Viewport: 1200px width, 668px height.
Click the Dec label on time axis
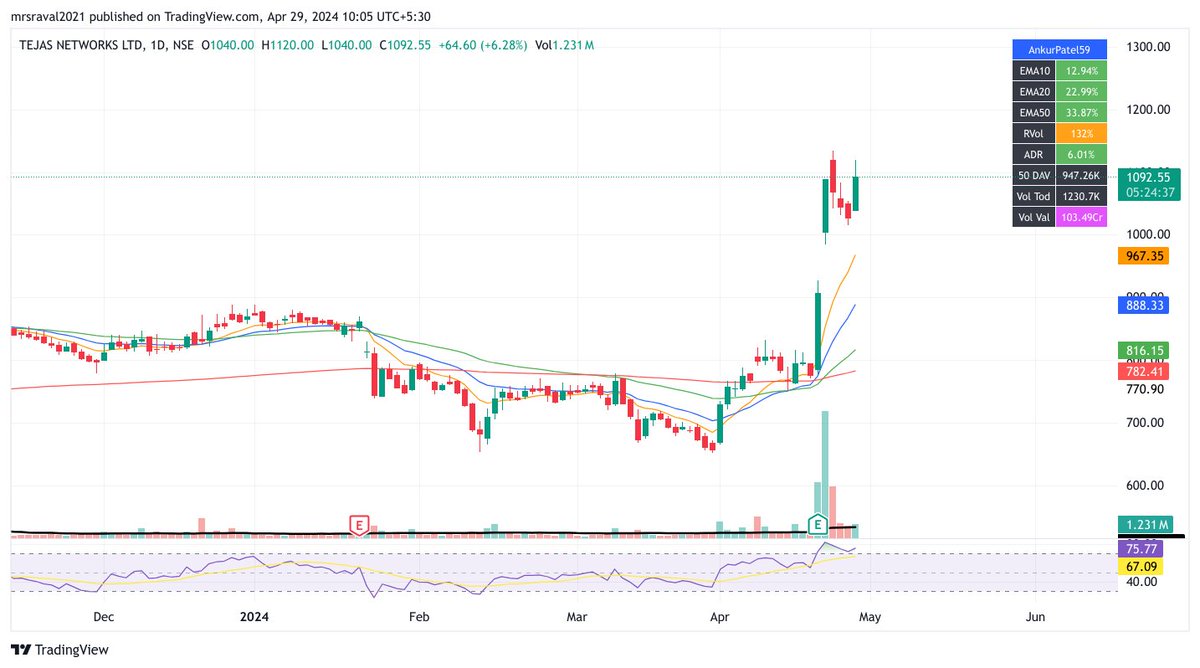[103, 618]
